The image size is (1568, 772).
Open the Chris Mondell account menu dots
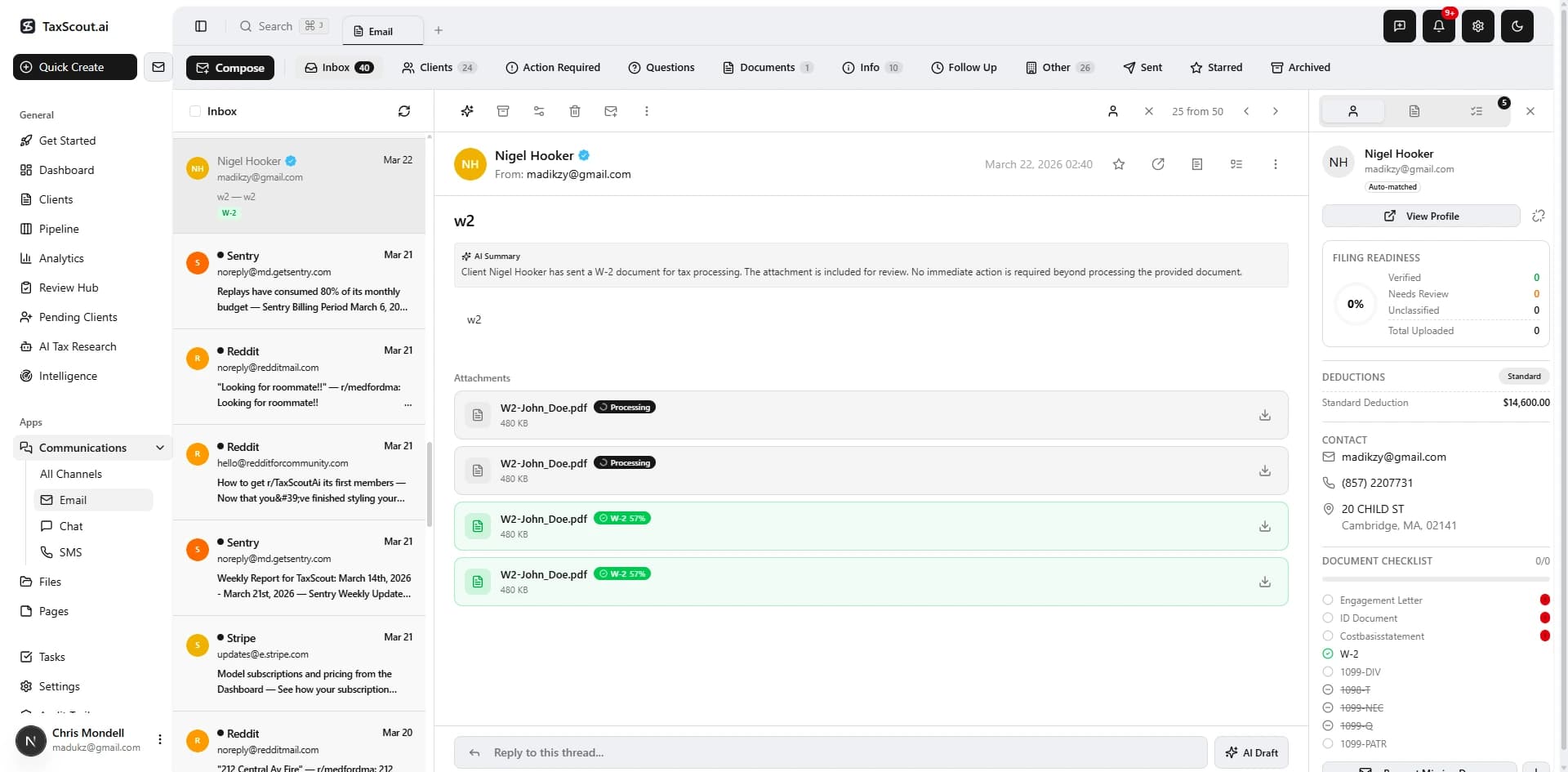point(160,739)
